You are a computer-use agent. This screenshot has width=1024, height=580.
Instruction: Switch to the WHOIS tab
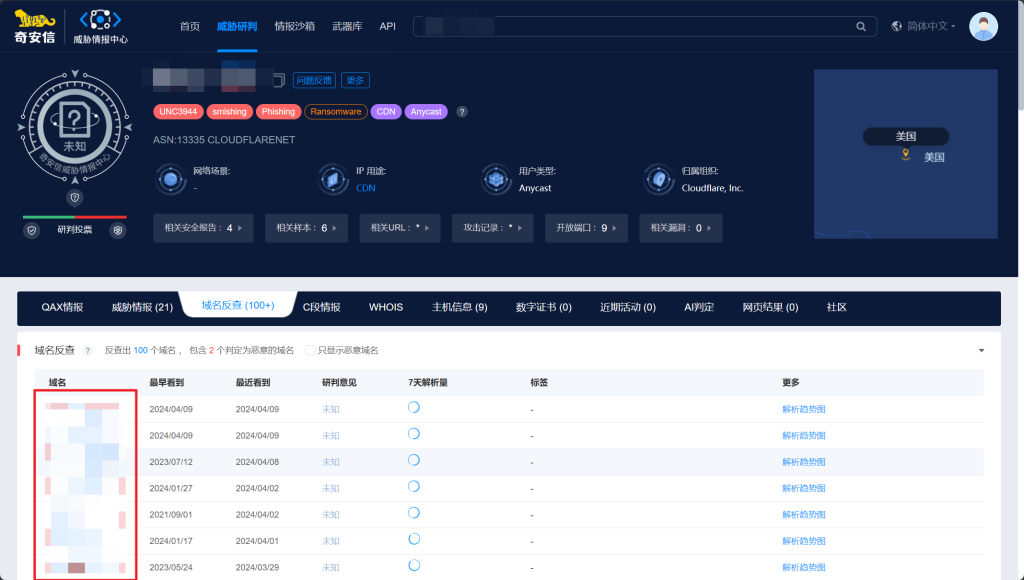[386, 307]
